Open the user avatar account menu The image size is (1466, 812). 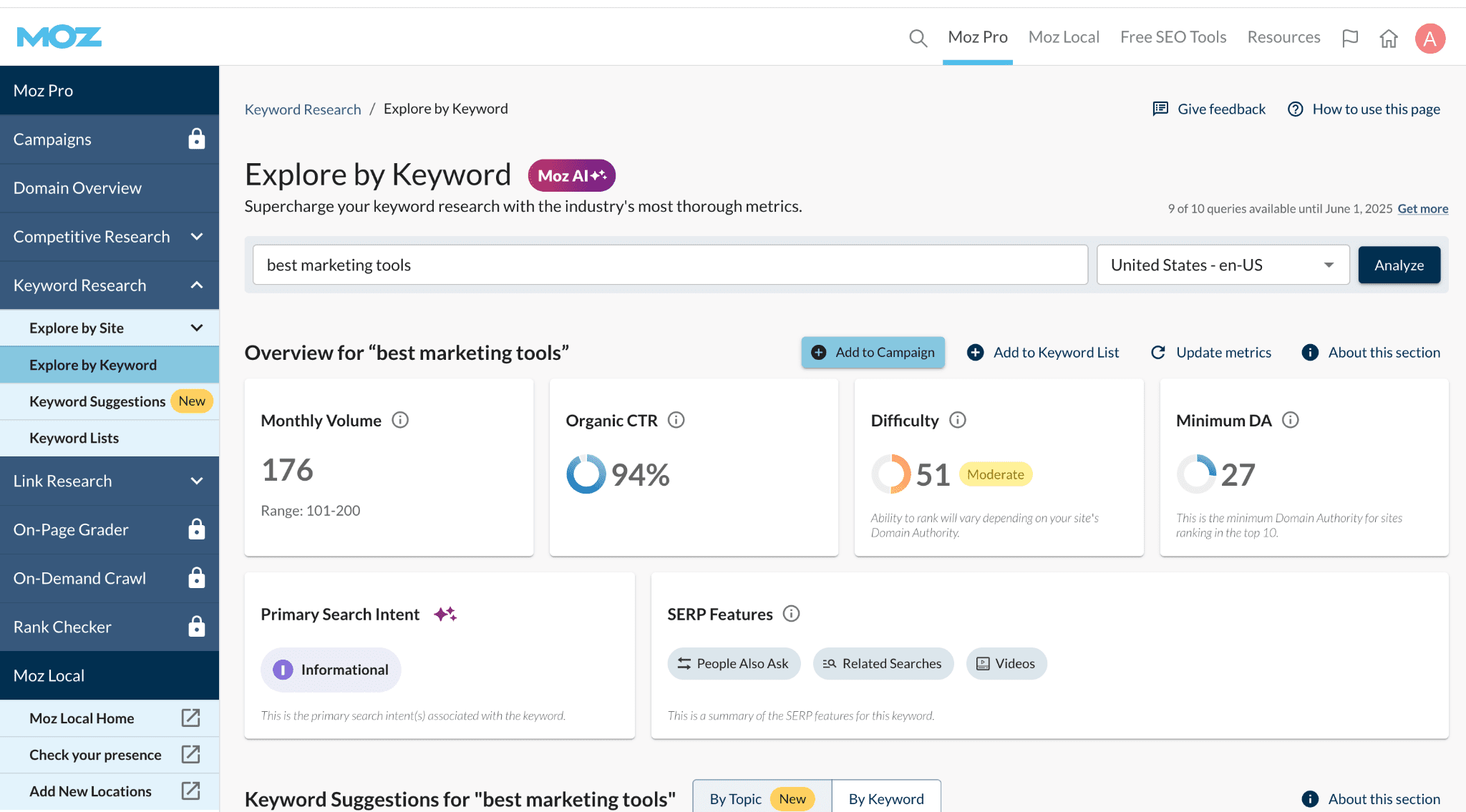(1429, 38)
